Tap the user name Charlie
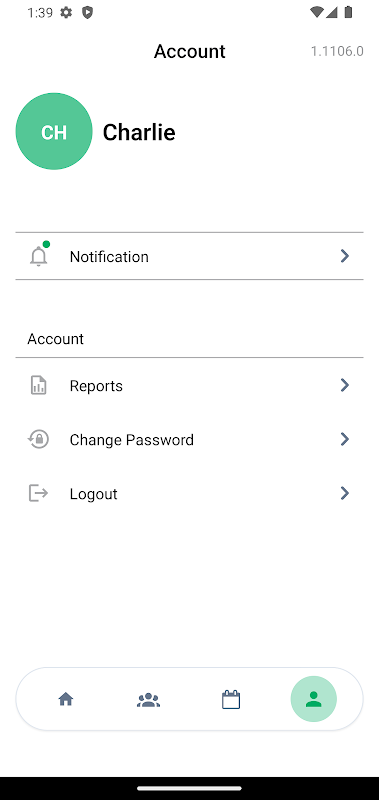 139,132
